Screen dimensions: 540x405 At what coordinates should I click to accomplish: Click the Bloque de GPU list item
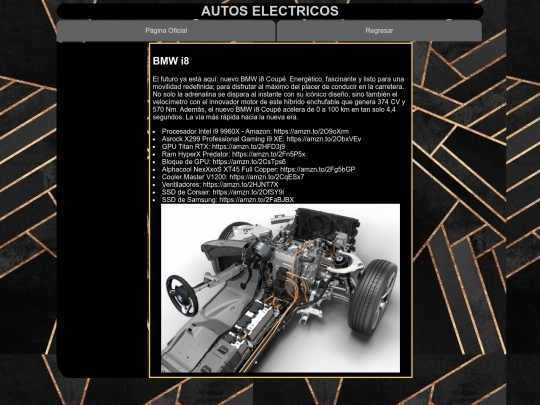[x=224, y=162]
